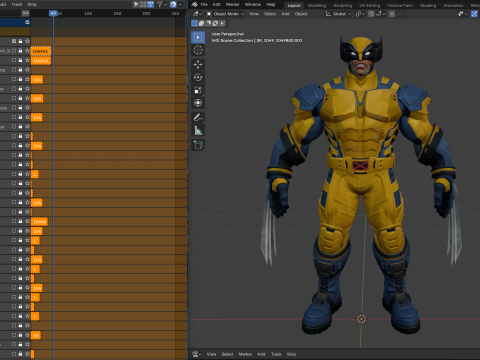Open the Track menu in top NLA header
The height and width of the screenshot is (360, 480).
pos(17,4)
